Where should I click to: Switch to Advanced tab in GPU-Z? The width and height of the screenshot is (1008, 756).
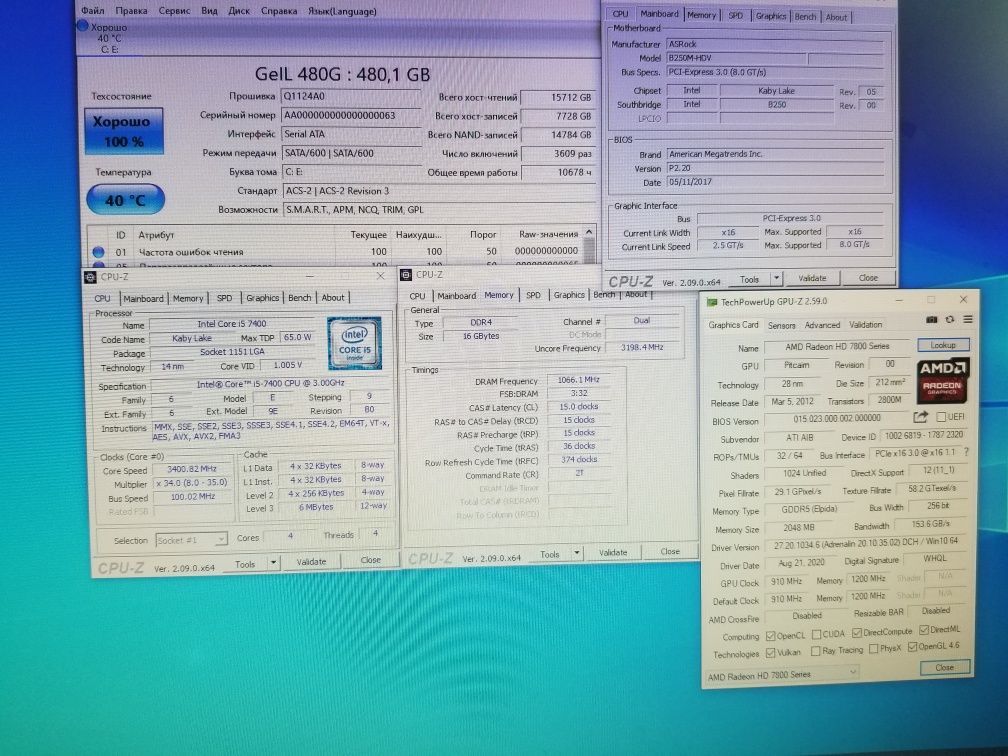(x=822, y=325)
